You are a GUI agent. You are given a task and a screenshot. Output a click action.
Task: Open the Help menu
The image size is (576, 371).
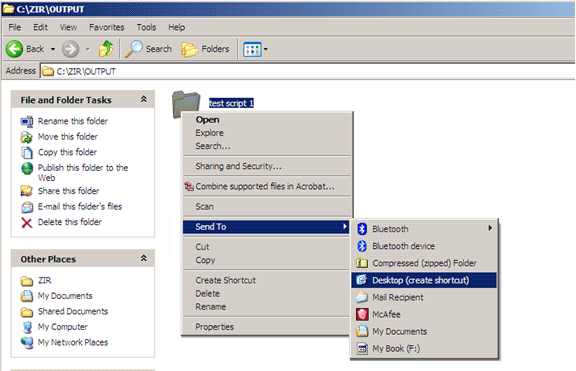(177, 27)
